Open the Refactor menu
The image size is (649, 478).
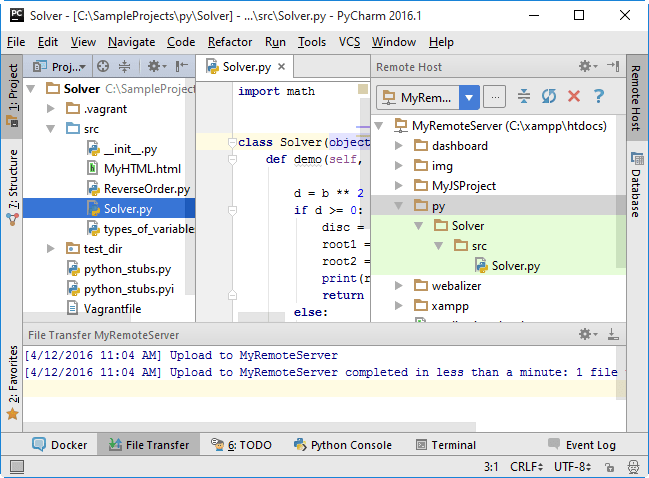tap(230, 42)
